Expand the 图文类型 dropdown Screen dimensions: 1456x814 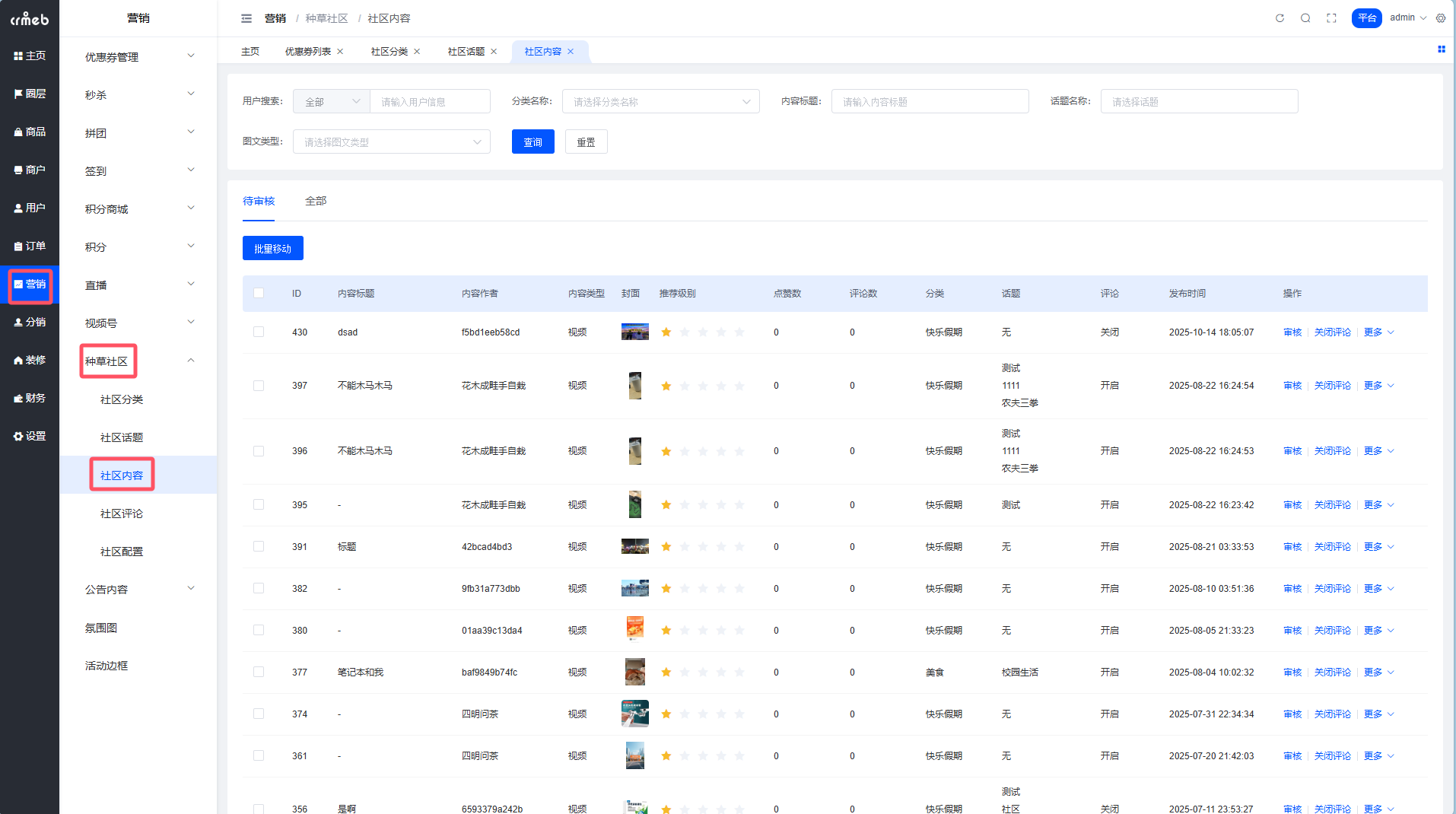tap(391, 142)
